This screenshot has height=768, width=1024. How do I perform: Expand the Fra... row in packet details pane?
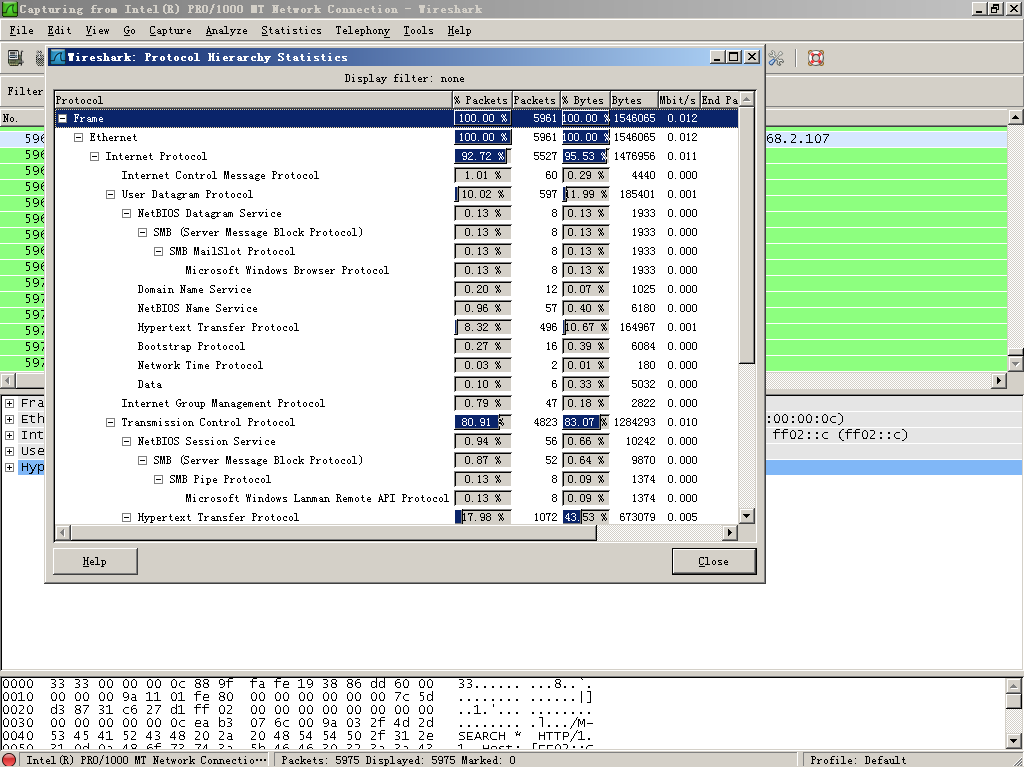pyautogui.click(x=9, y=403)
